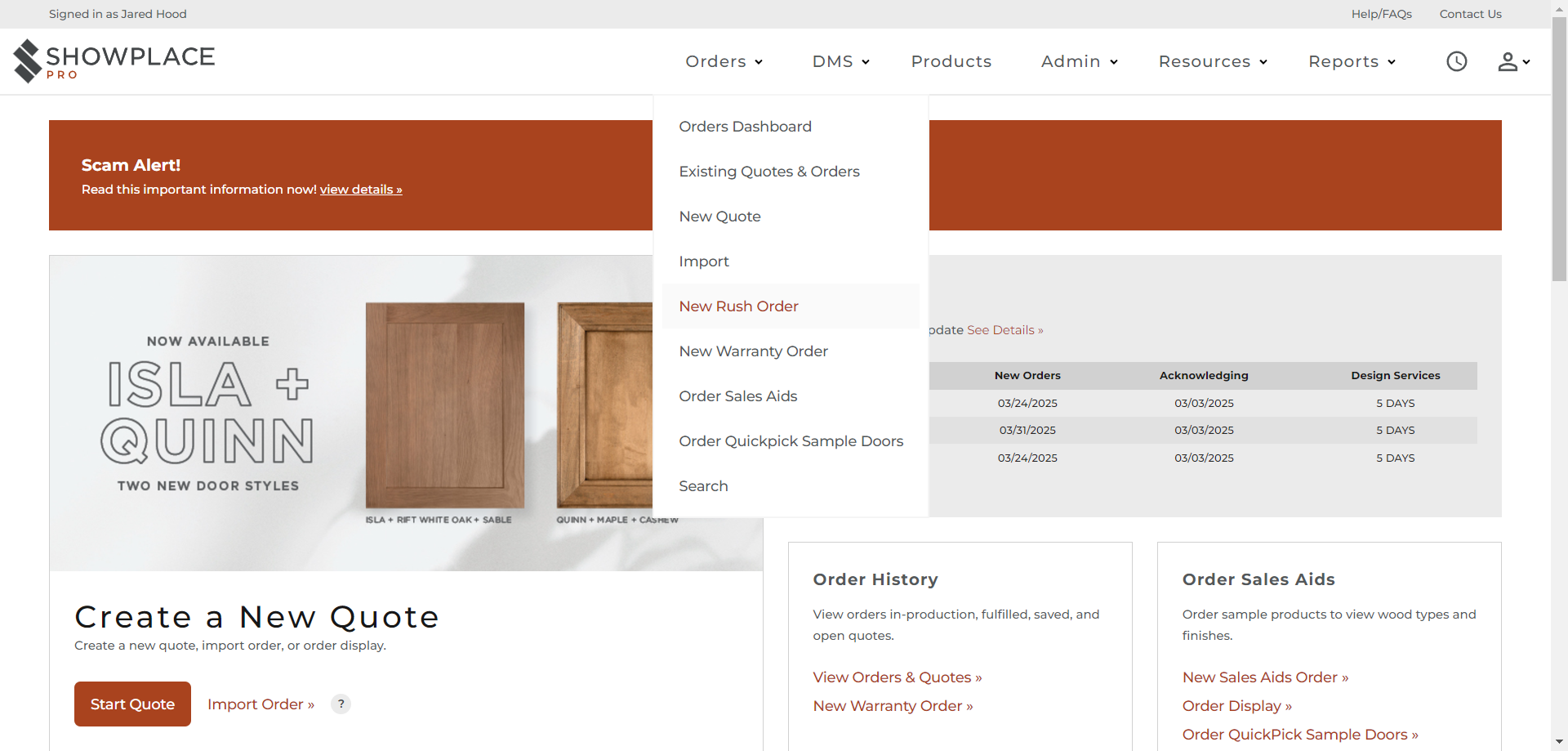Image resolution: width=1568 pixels, height=751 pixels.
Task: Click the Create a New Quote heading
Action: (x=257, y=616)
